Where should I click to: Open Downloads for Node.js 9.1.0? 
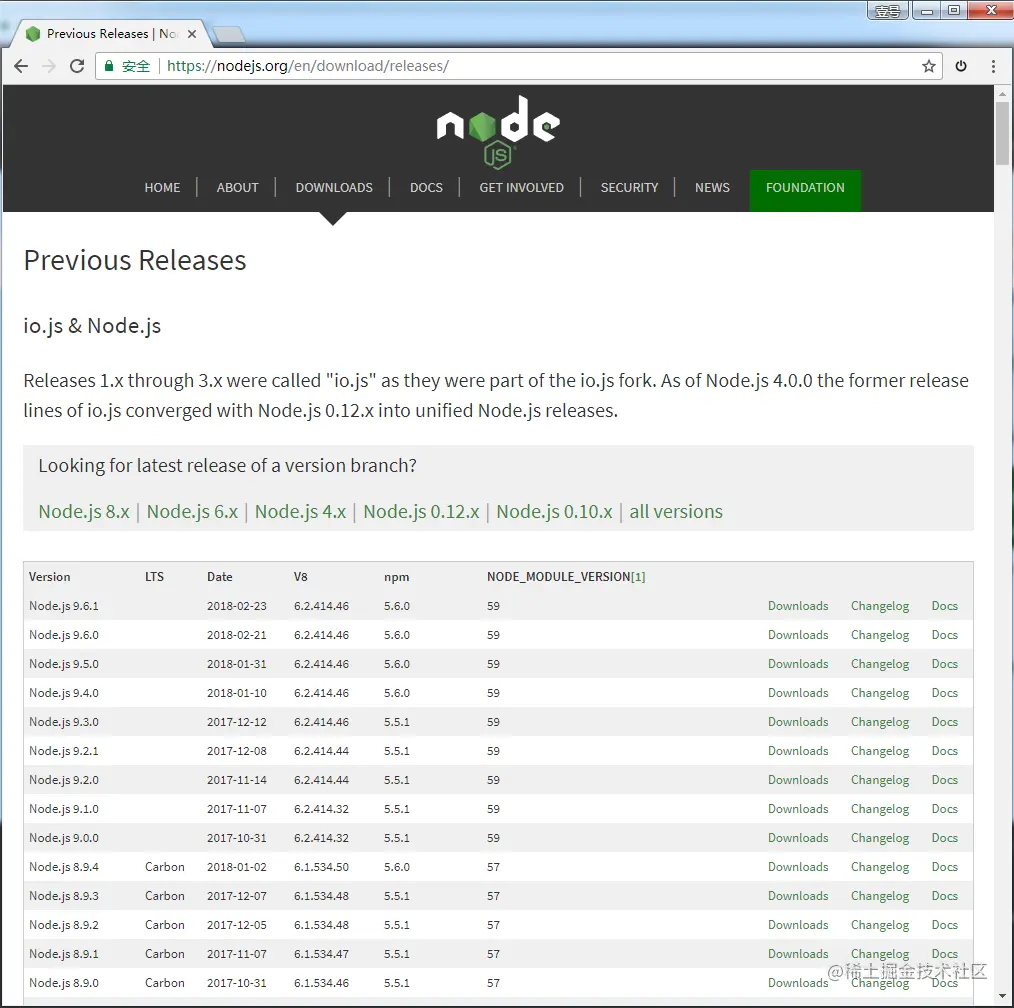pyautogui.click(x=798, y=809)
